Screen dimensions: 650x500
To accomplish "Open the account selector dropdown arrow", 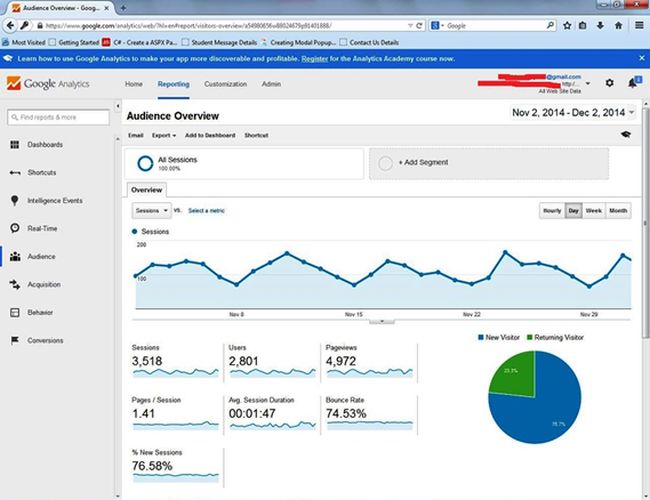I will (588, 83).
